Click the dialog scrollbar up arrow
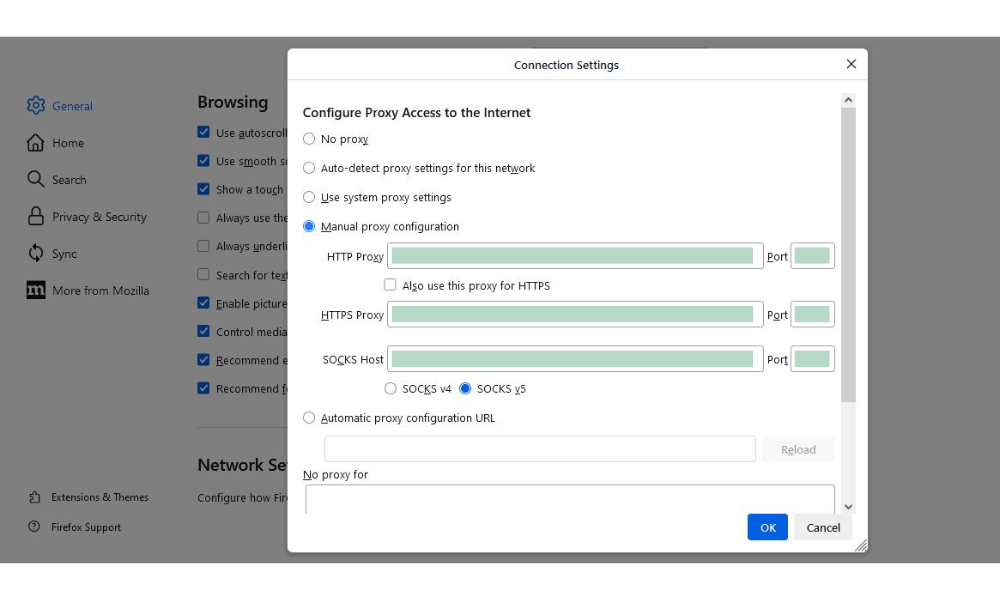 (x=848, y=99)
